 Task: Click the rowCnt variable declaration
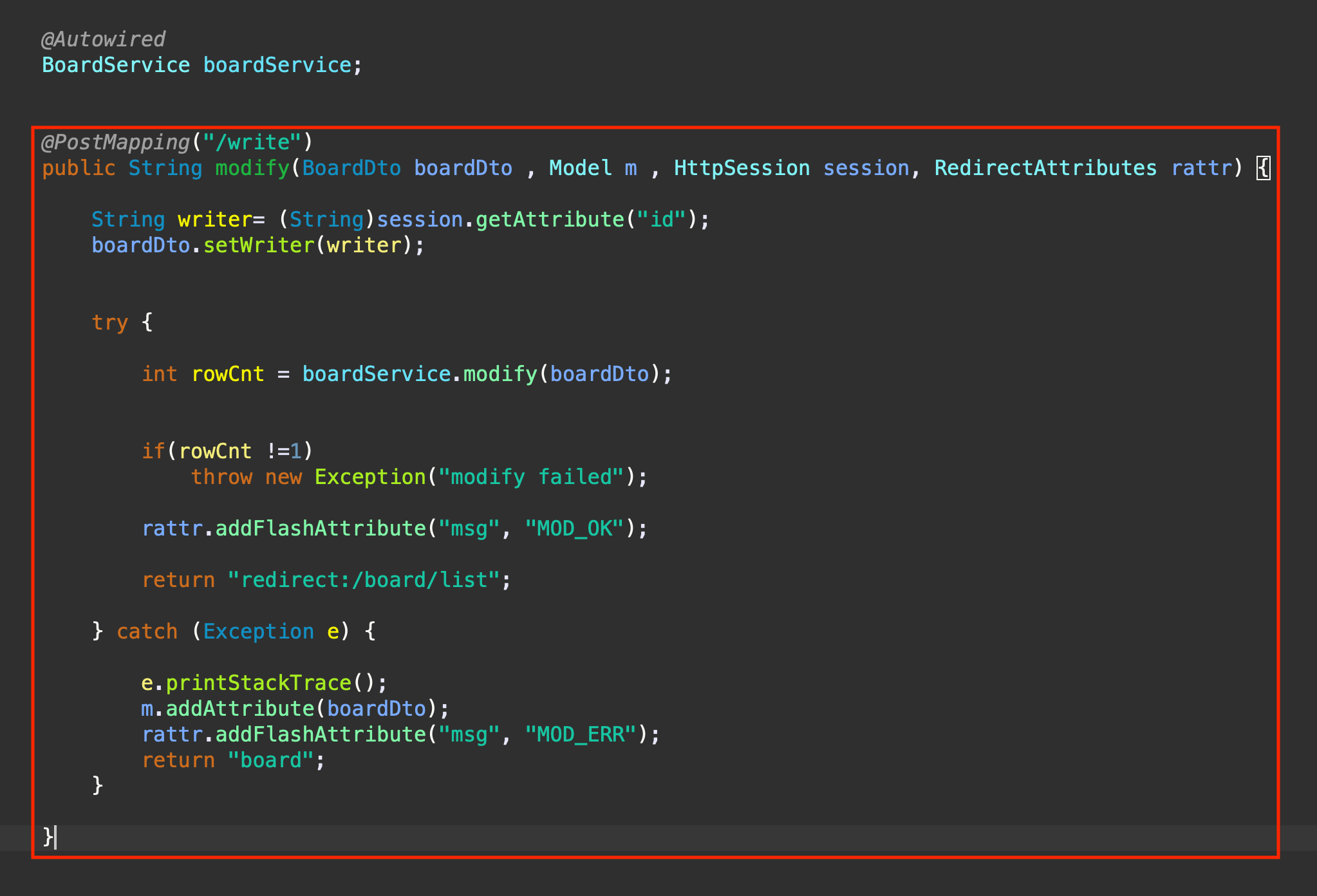click(228, 374)
